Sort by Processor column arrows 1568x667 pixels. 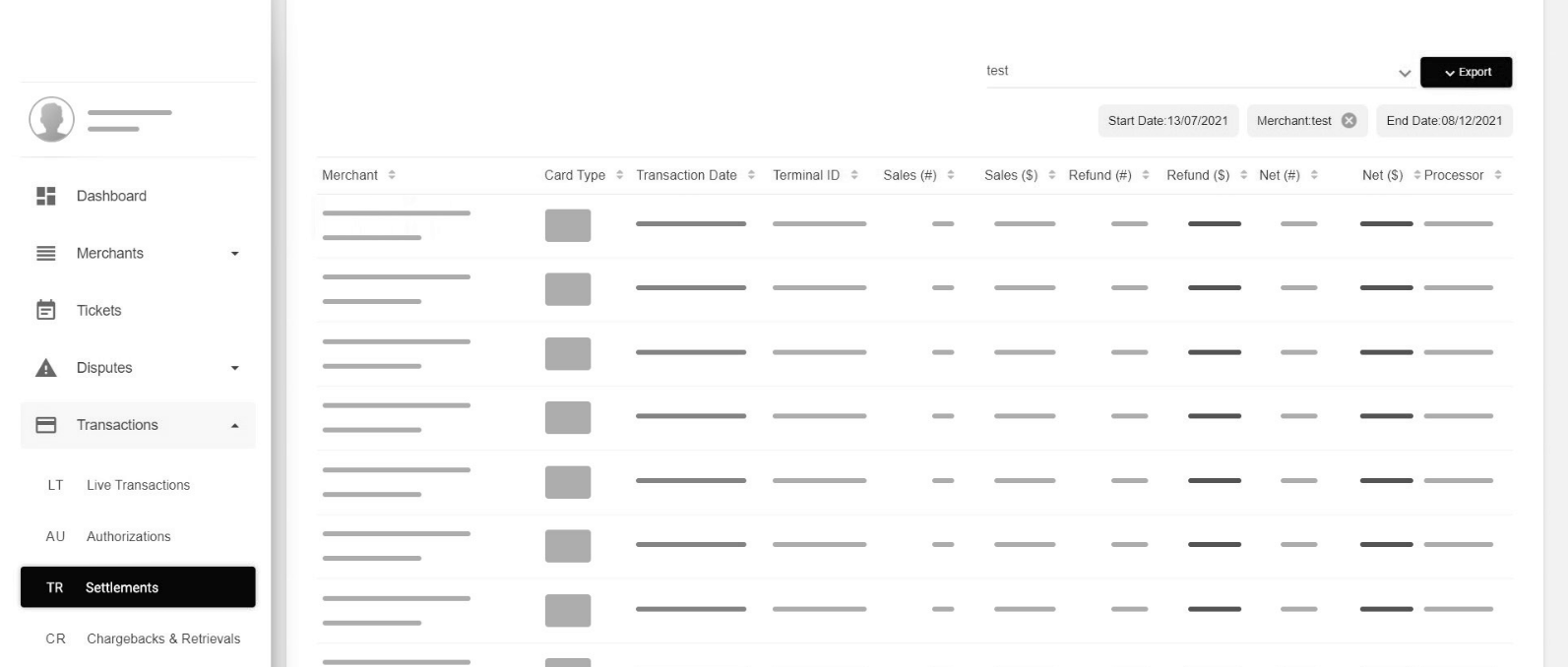point(1498,175)
